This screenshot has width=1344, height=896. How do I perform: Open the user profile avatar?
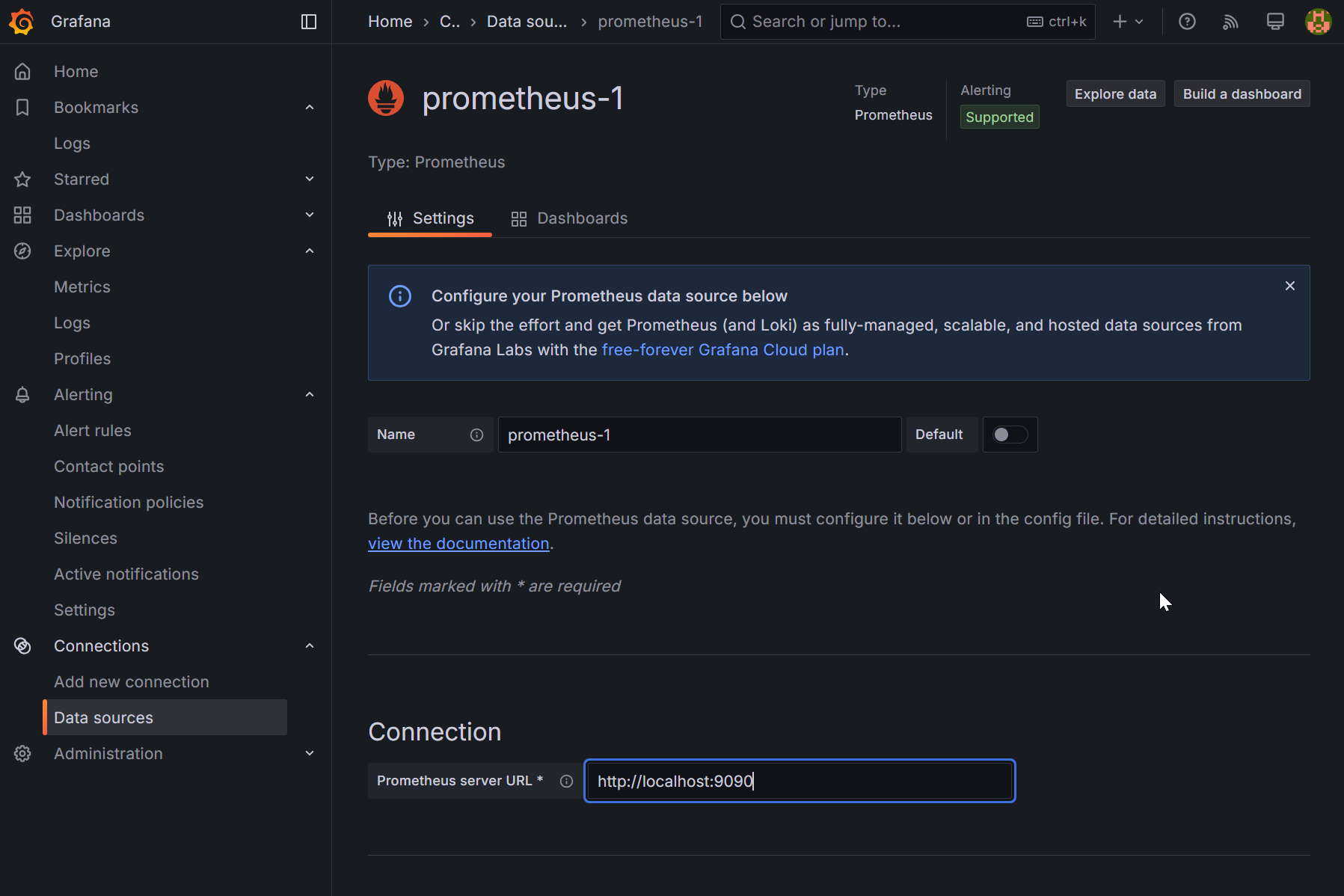click(x=1318, y=22)
